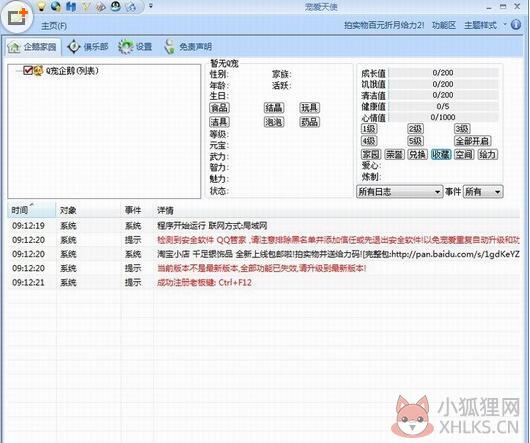This screenshot has height=443, width=530.
Task: Switch to the 企鹅家园 tab
Action: (x=33, y=47)
